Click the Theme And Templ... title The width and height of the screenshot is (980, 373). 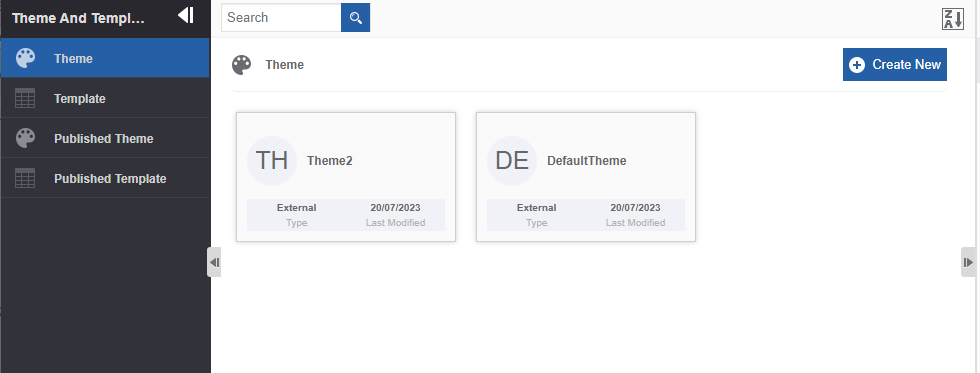(78, 18)
